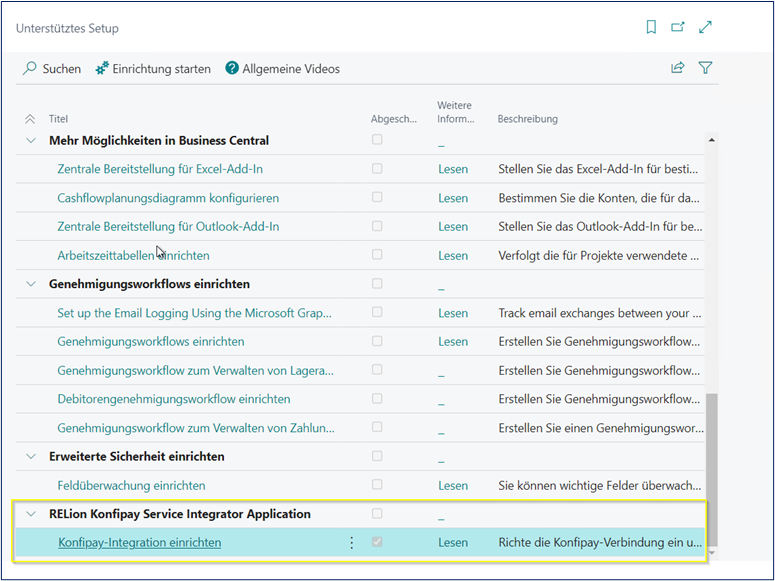Click the Titel column header

58,119
